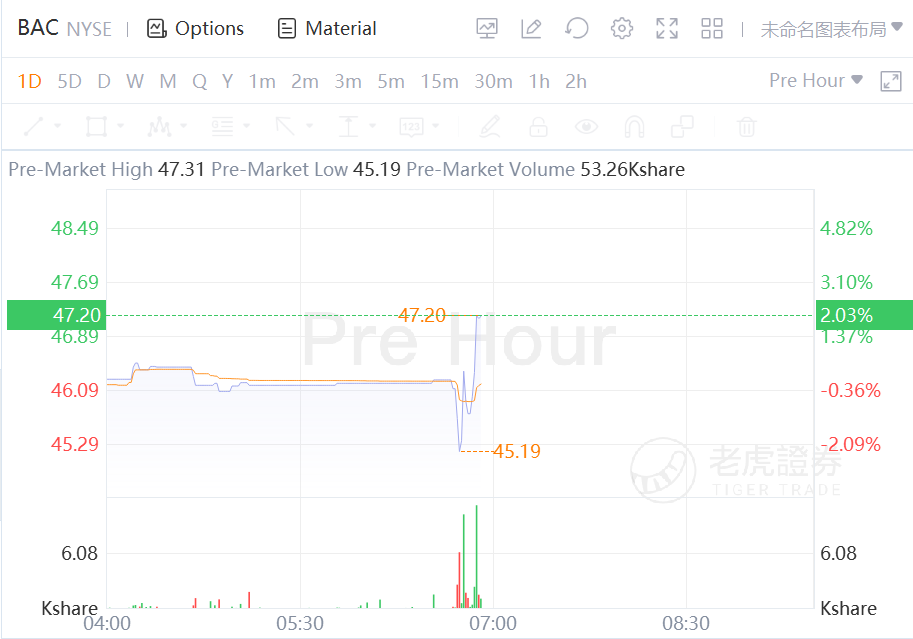
Task: Click the fullscreen expand arrows icon
Action: (667, 28)
